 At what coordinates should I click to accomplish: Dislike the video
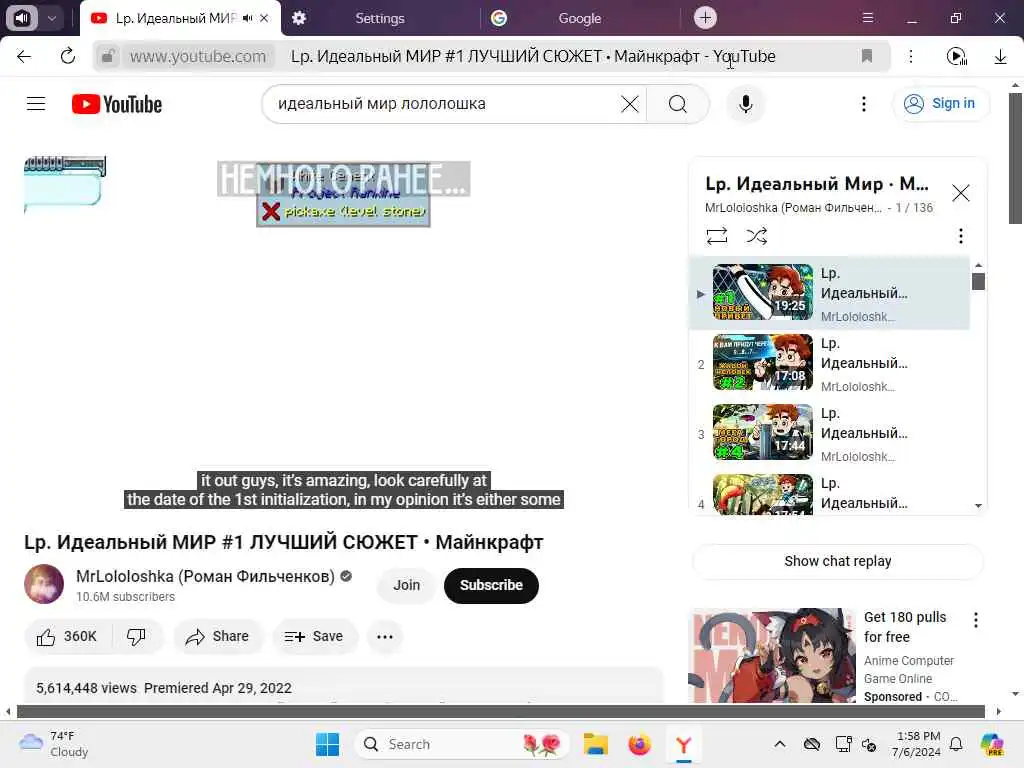pyautogui.click(x=136, y=637)
